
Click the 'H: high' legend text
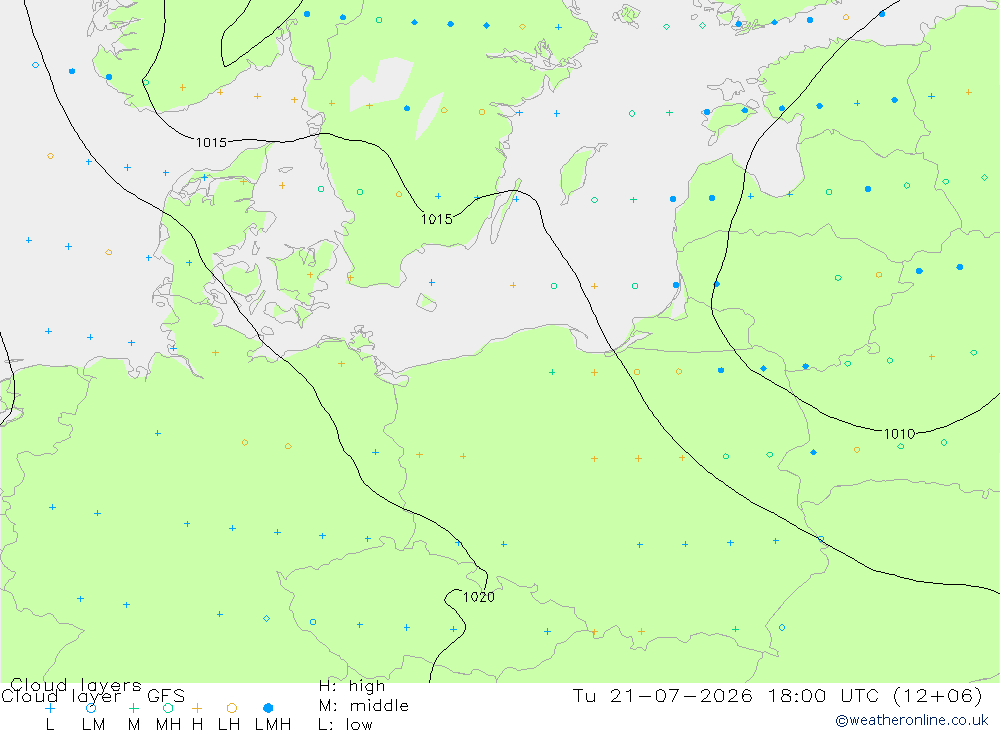[352, 686]
